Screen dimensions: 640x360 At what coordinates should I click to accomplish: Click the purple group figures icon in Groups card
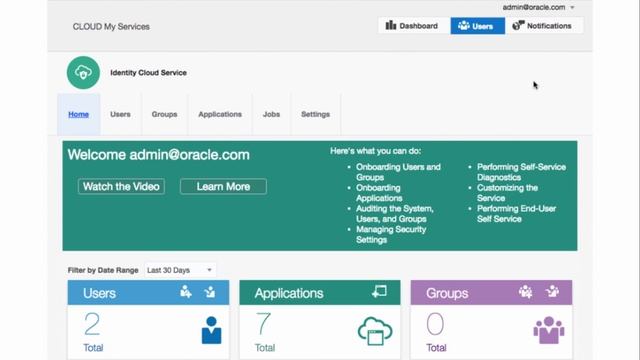pos(549,330)
